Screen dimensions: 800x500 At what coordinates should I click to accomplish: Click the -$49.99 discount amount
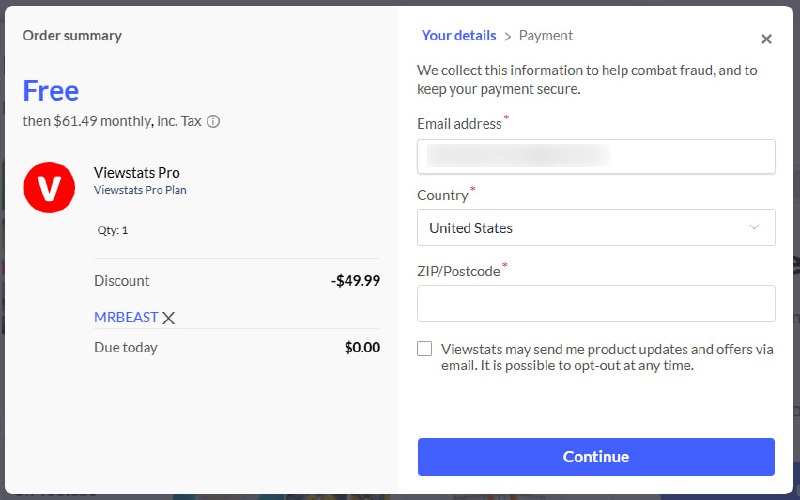click(x=355, y=281)
